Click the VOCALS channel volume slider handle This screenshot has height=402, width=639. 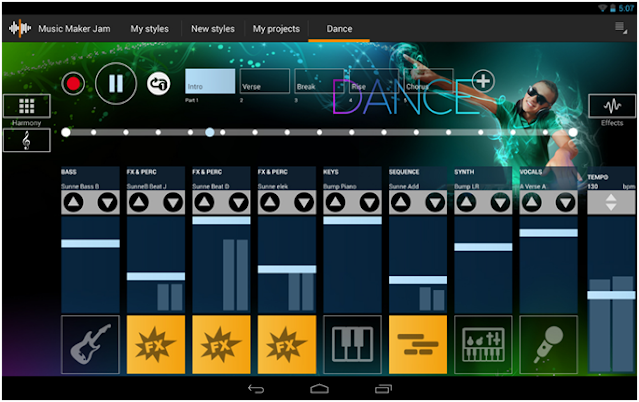click(x=549, y=233)
